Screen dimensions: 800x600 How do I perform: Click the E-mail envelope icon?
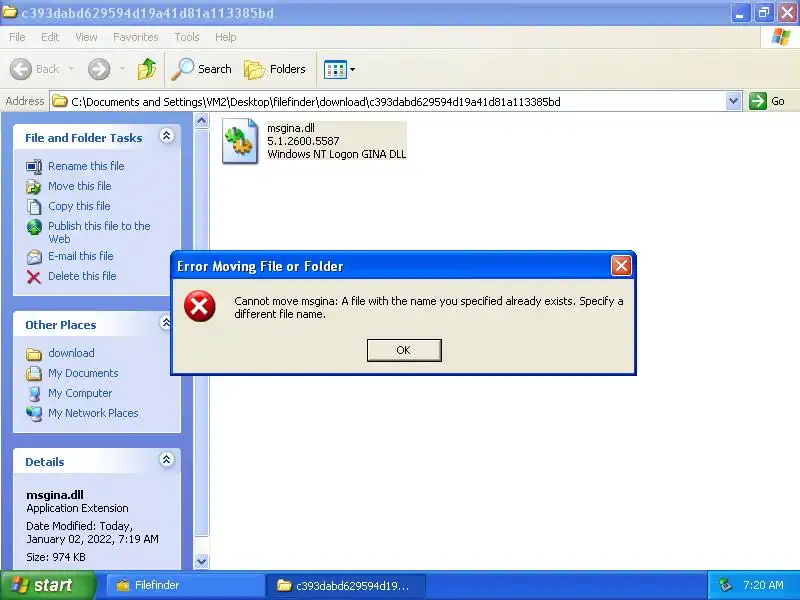pos(34,257)
